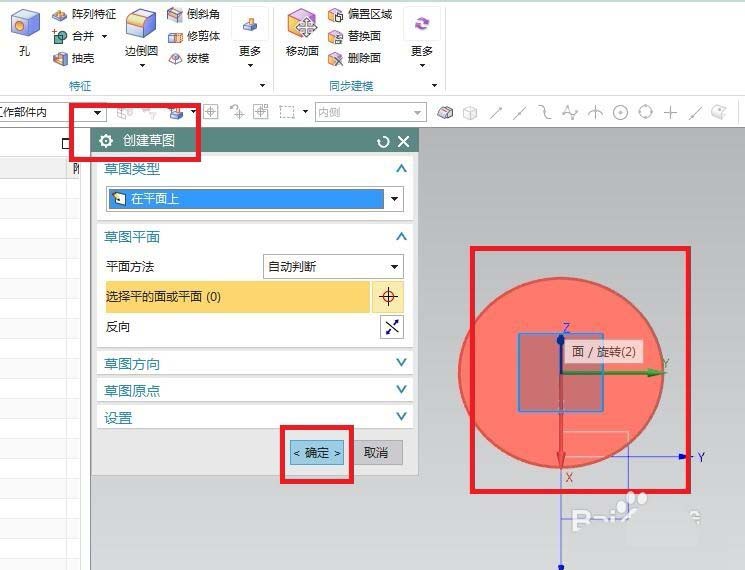Image resolution: width=745 pixels, height=570 pixels.
Task: Confirm with the 确定 button
Action: [317, 453]
